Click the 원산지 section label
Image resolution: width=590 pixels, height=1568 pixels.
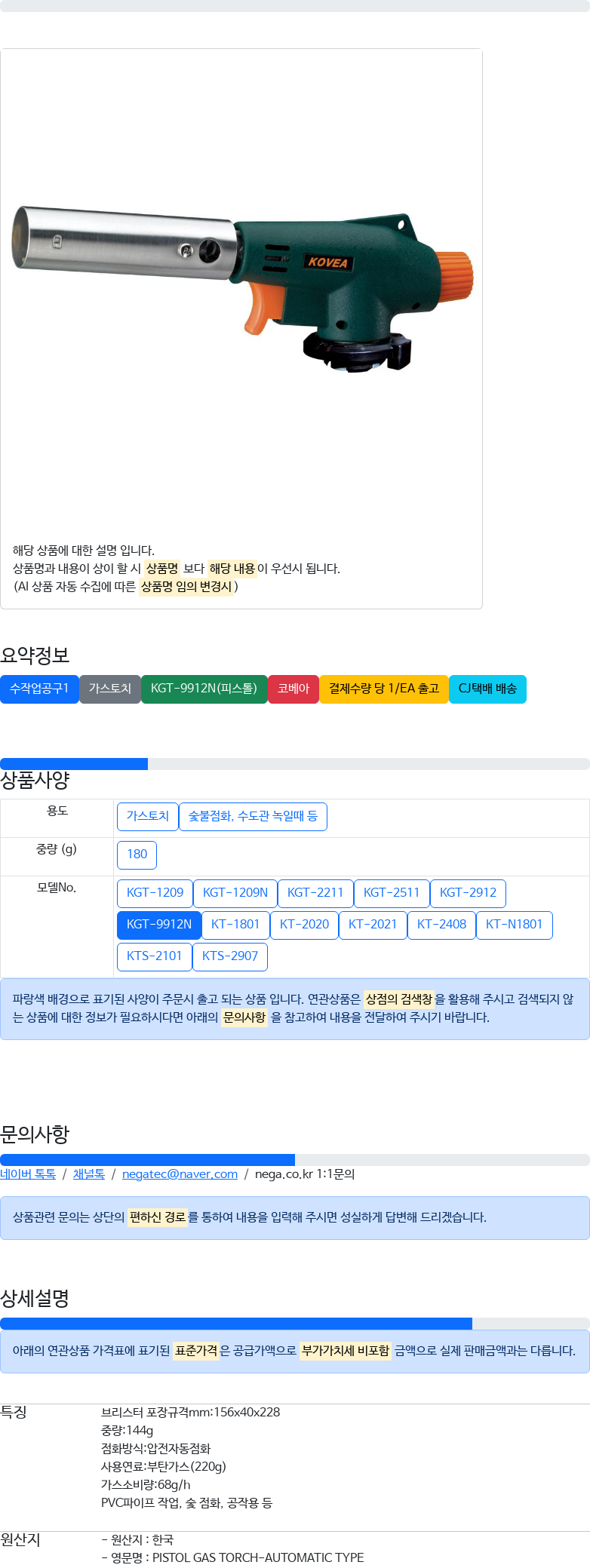click(20, 1540)
